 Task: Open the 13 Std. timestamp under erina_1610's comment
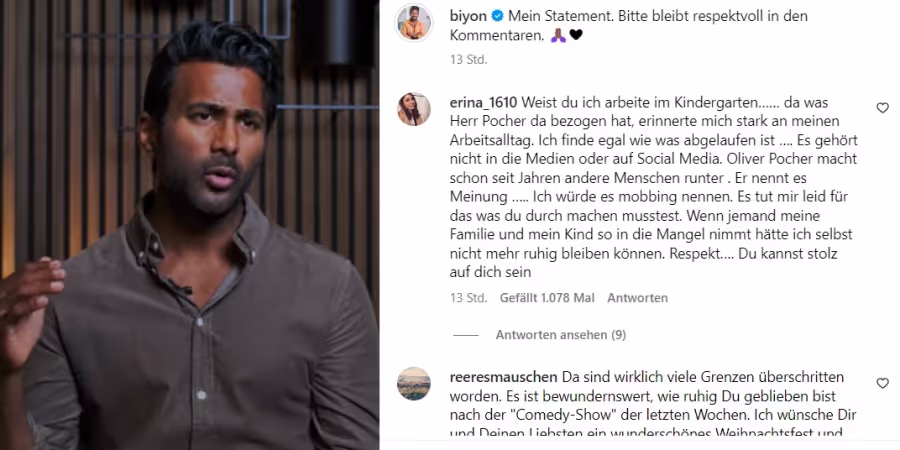tap(468, 298)
